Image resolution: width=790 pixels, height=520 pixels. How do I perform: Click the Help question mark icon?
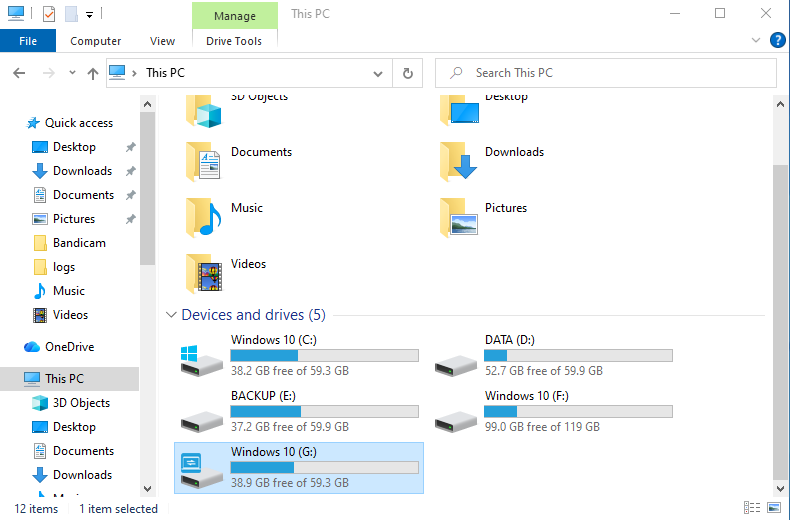pyautogui.click(x=777, y=40)
